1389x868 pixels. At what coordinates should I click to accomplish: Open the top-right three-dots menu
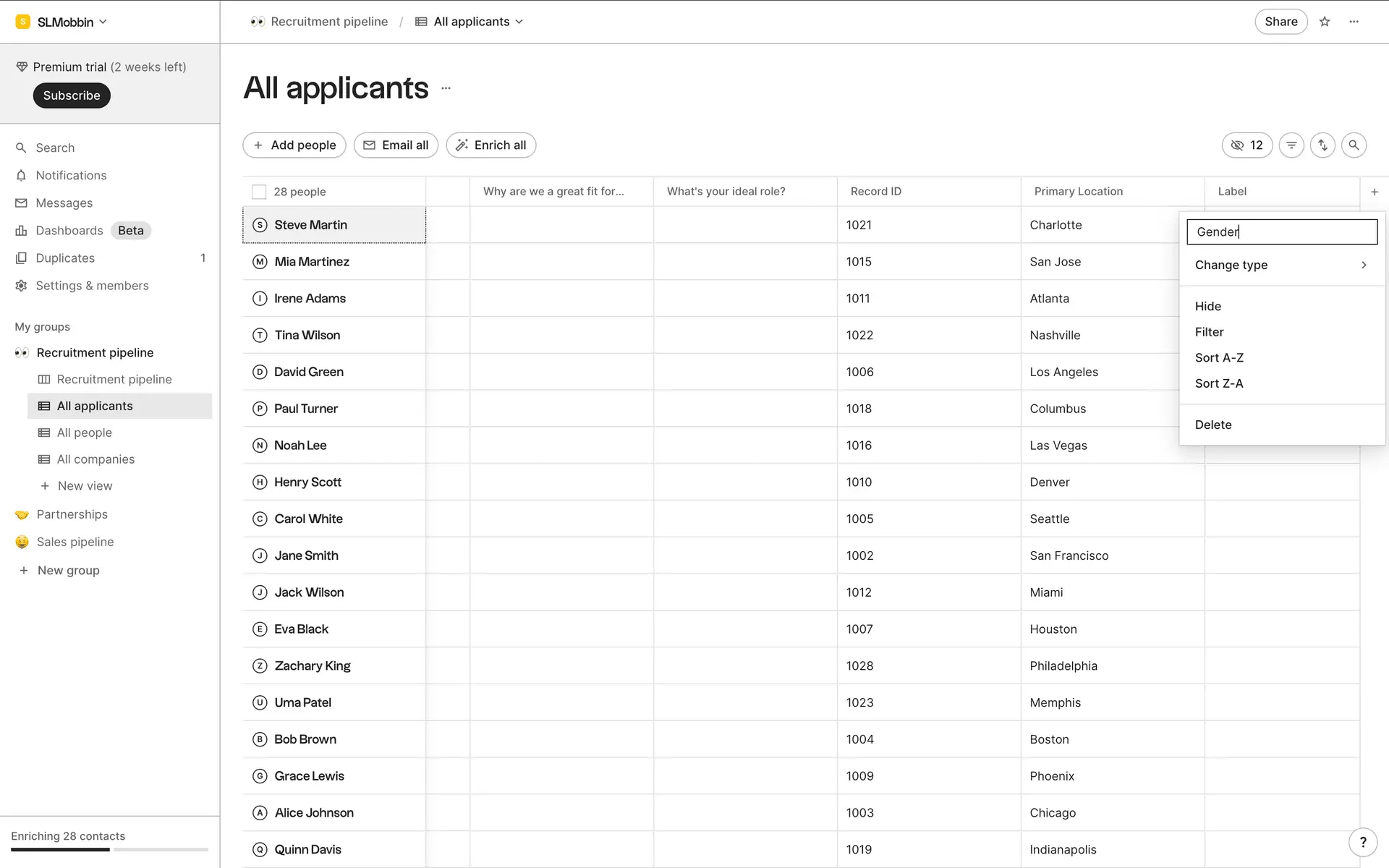[x=1354, y=22]
